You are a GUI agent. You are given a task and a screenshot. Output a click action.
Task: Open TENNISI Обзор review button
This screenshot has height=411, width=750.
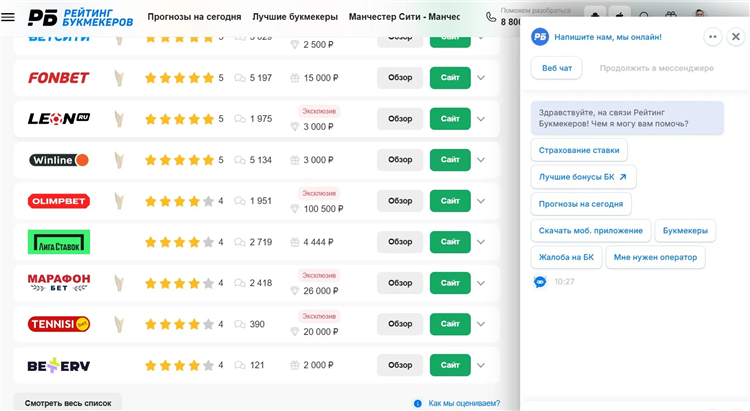400,324
